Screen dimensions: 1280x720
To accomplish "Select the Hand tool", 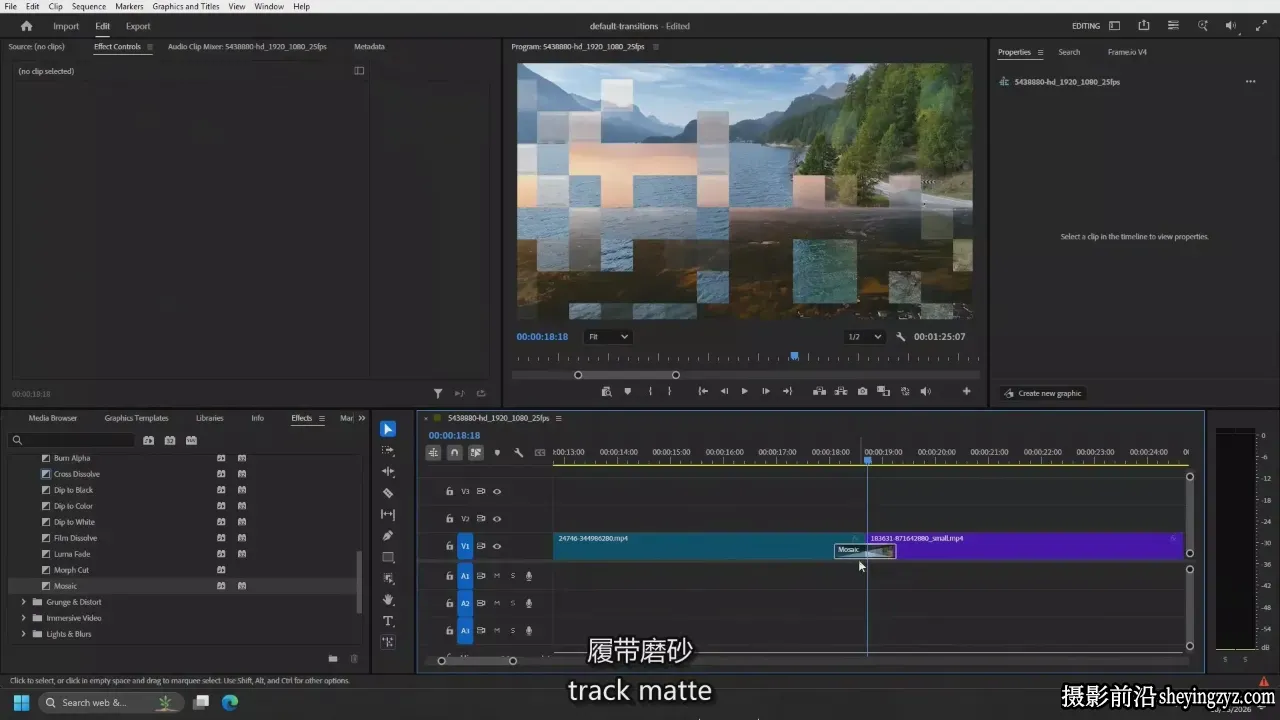I will pyautogui.click(x=388, y=600).
